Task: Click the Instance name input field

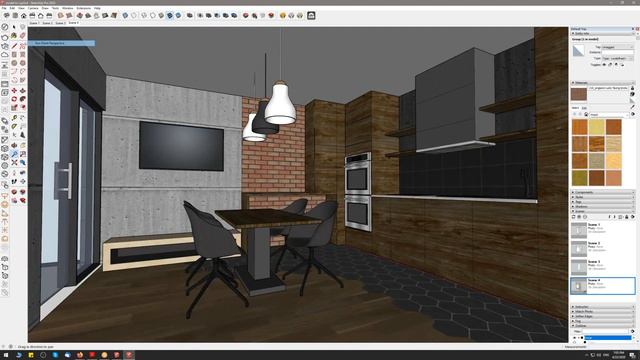Action: click(x=618, y=52)
